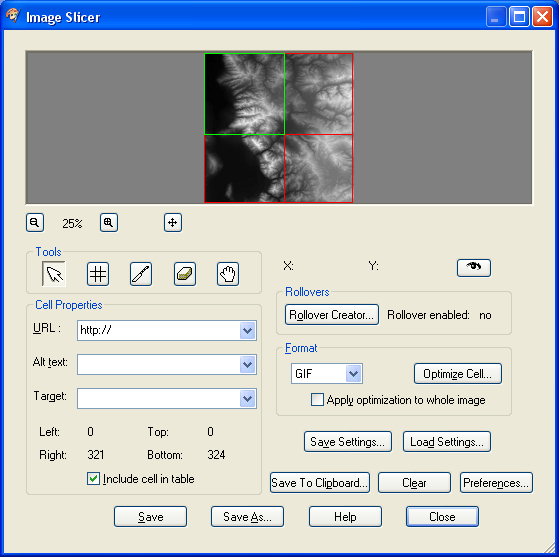Open the GIF format dropdown
The height and width of the screenshot is (557, 559).
[353, 374]
